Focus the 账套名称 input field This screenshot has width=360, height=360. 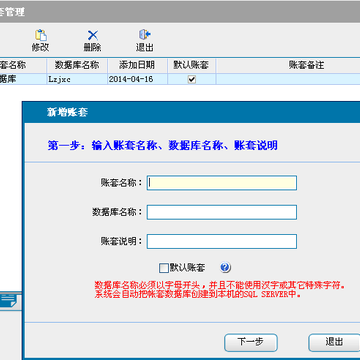[222, 183]
